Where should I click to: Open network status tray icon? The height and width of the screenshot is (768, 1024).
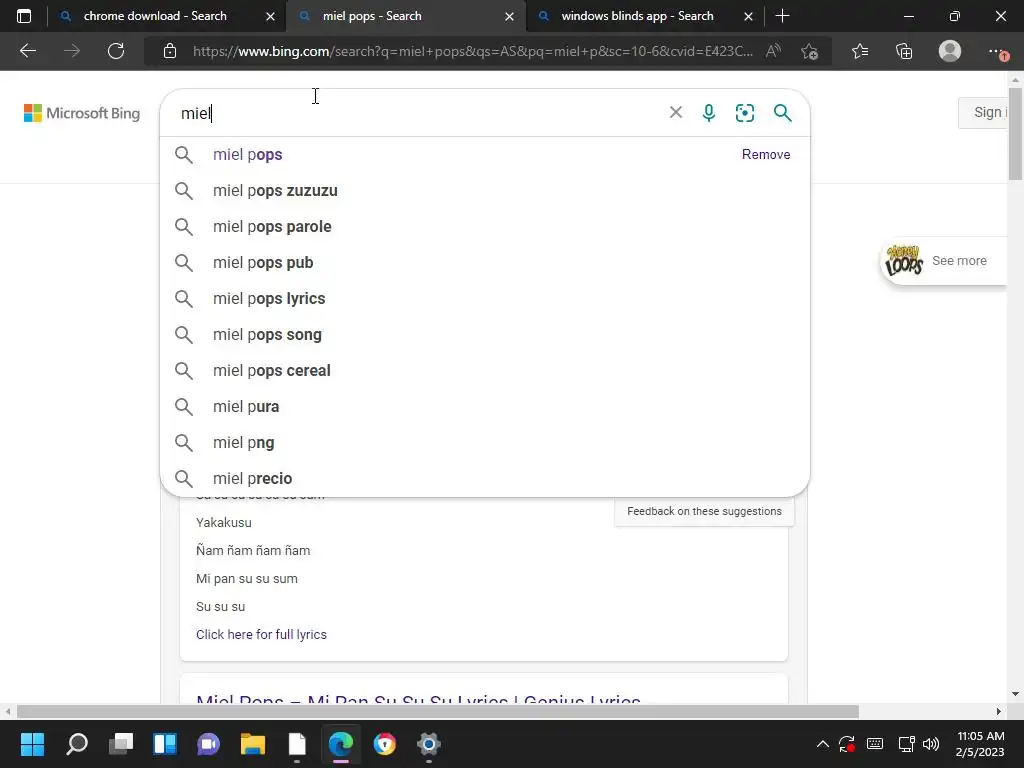point(906,744)
